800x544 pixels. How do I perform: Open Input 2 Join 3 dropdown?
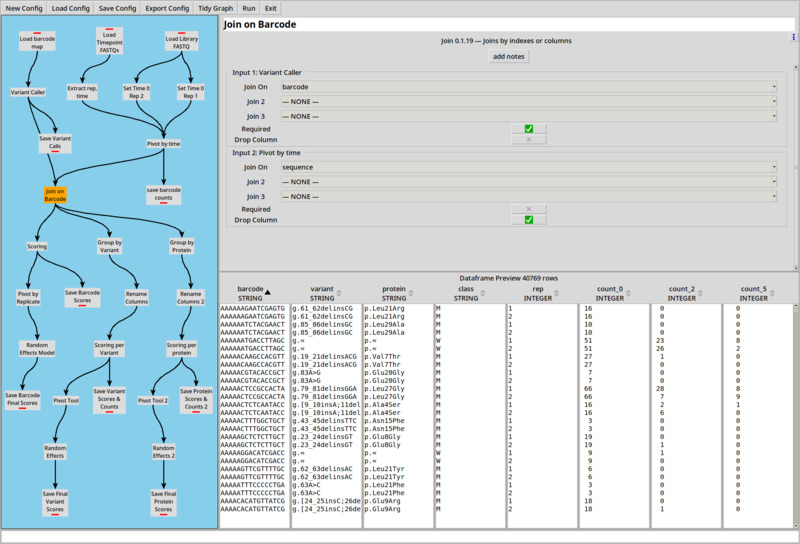coord(529,196)
